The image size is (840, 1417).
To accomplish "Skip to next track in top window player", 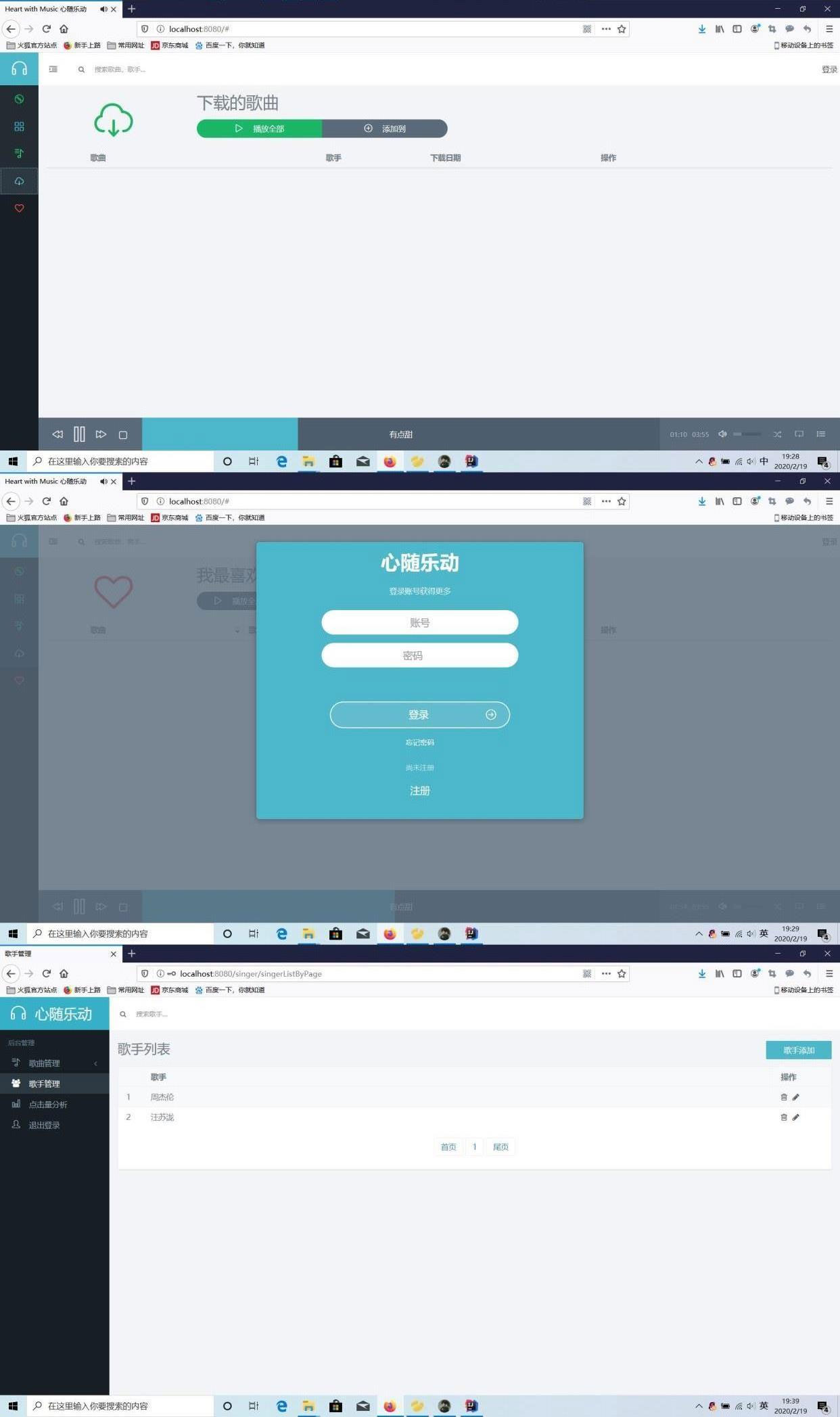I will pyautogui.click(x=101, y=434).
